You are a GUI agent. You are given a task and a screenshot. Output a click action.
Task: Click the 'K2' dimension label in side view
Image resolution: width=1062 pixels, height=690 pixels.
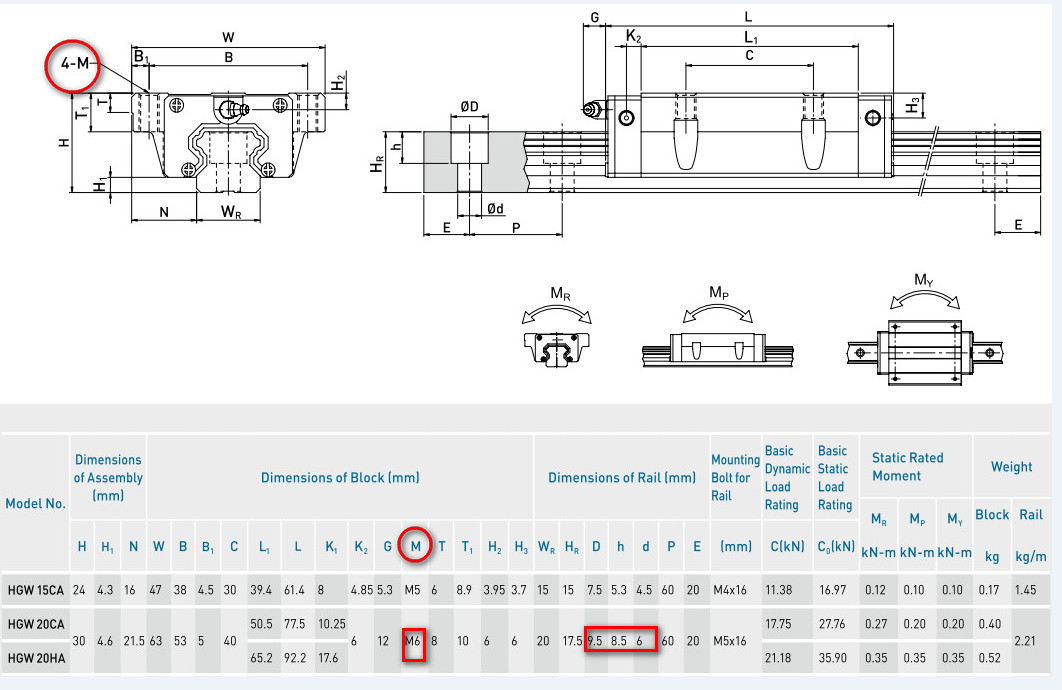pyautogui.click(x=633, y=36)
